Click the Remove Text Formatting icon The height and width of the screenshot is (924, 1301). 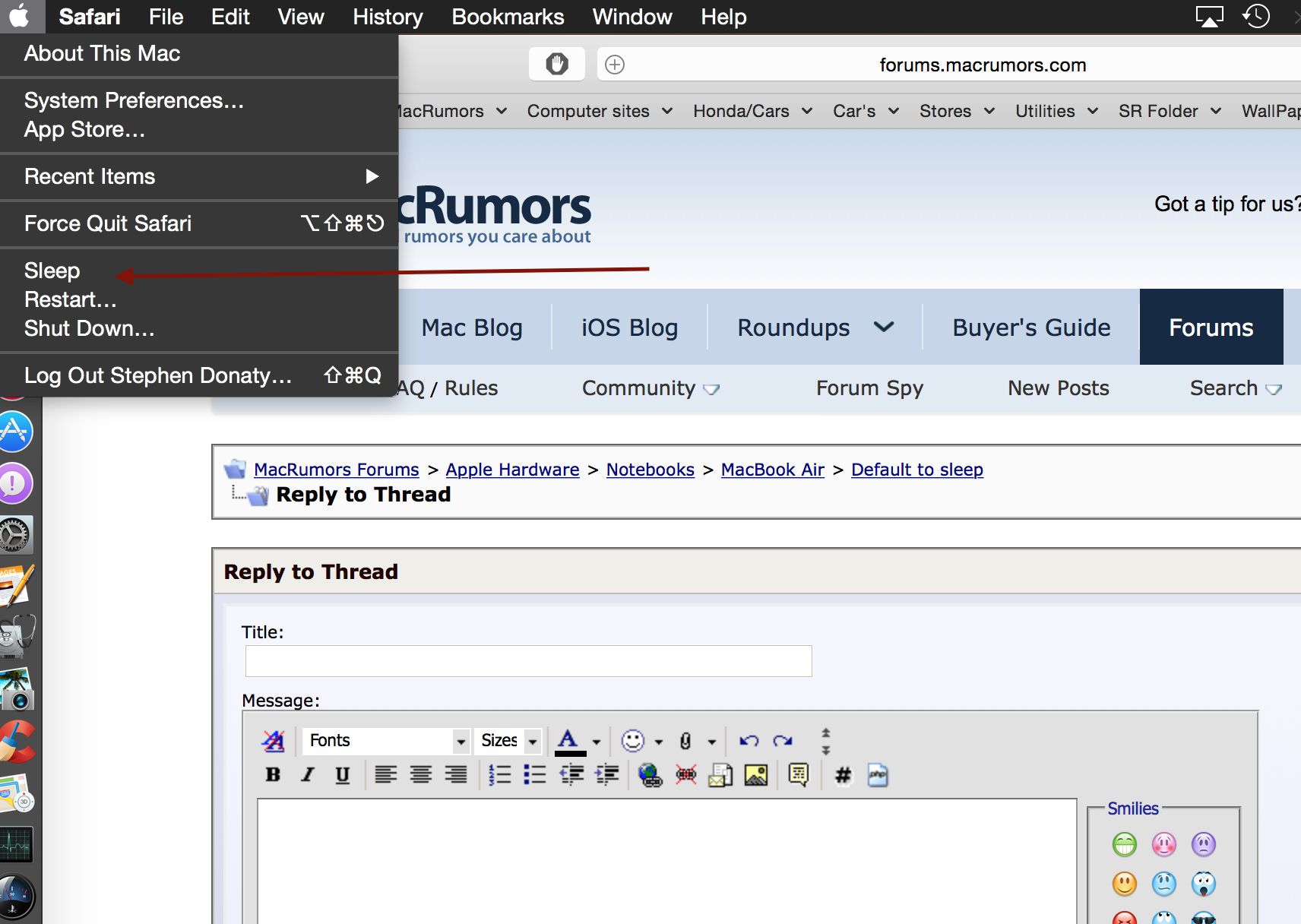pyautogui.click(x=273, y=740)
